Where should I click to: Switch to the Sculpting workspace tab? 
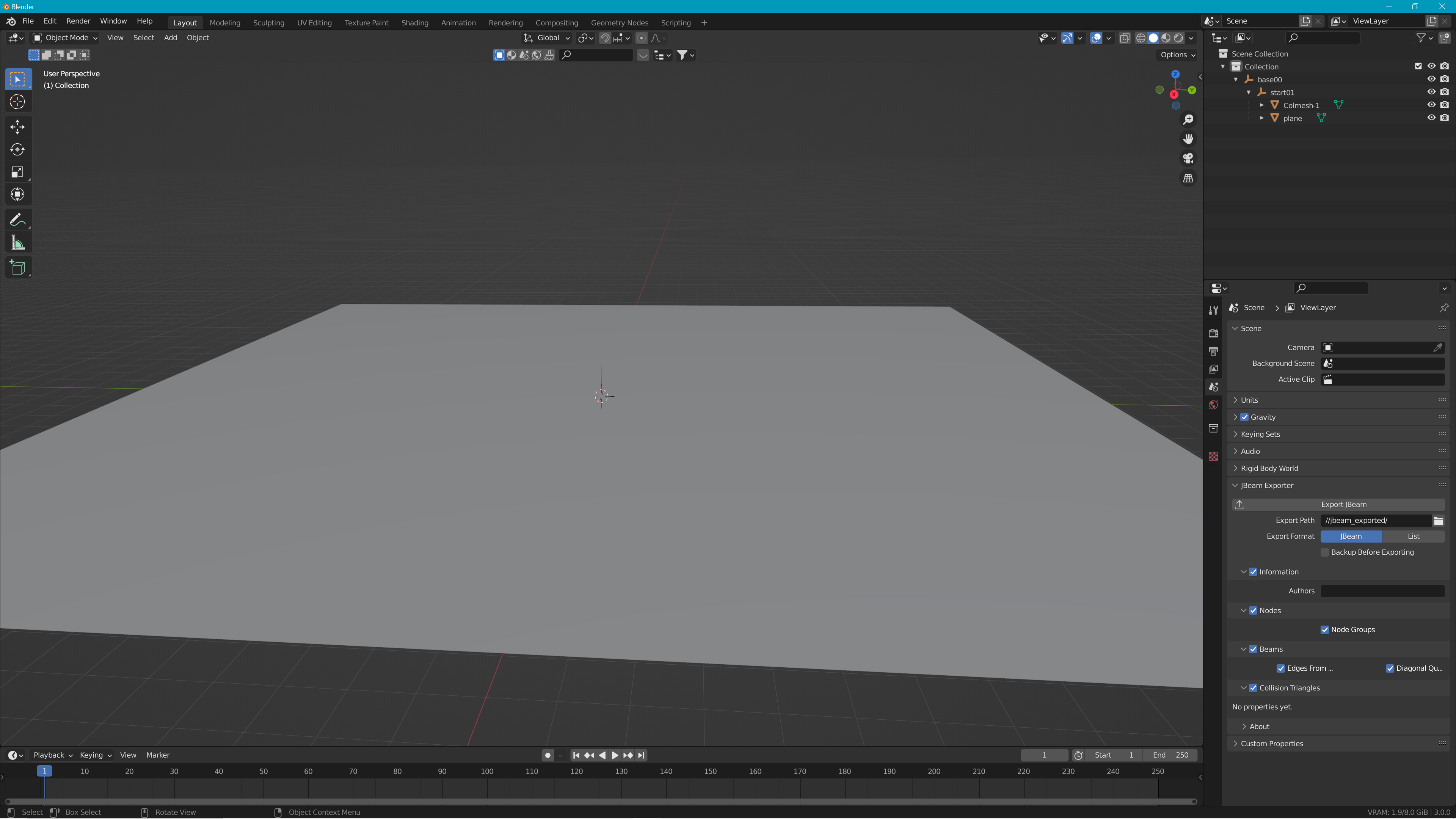click(x=268, y=23)
